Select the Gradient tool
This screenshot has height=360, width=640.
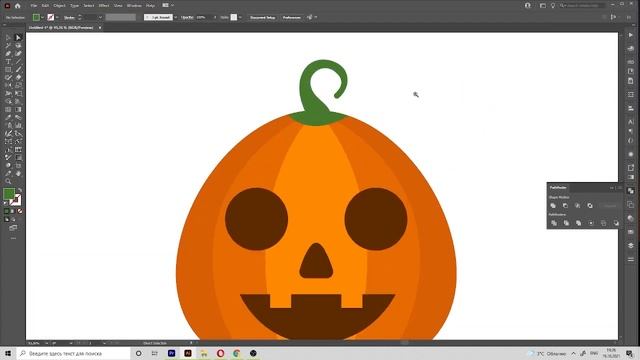[18, 109]
